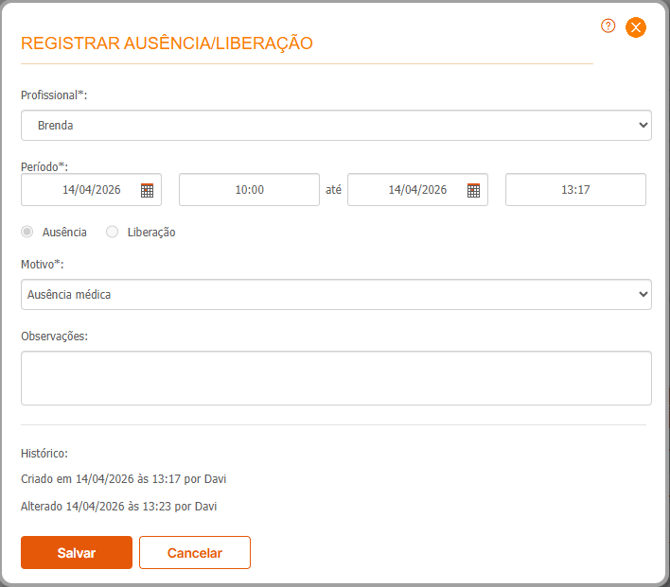Screen dimensions: 670x587
Task: Click the Observações label
Action: [x=54, y=336]
